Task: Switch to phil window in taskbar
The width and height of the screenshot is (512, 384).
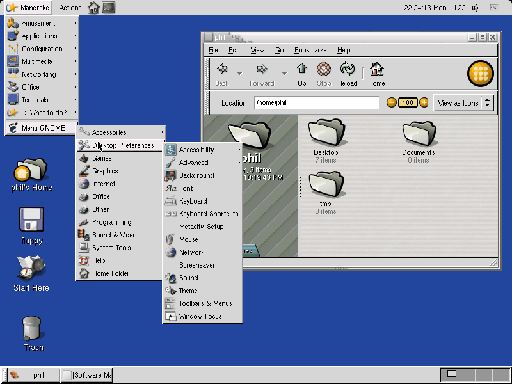Action: click(33, 375)
